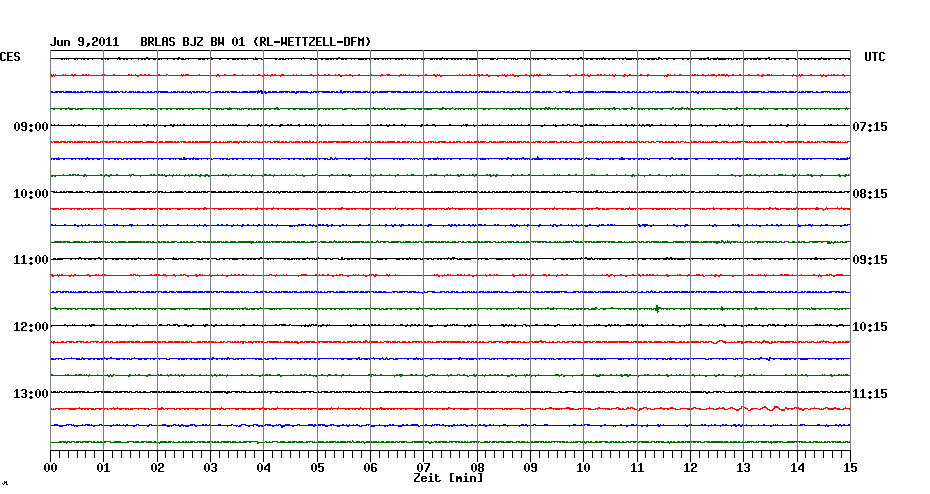Click the 07:15 UTC time label
This screenshot has height=494, width=930.
pos(869,127)
